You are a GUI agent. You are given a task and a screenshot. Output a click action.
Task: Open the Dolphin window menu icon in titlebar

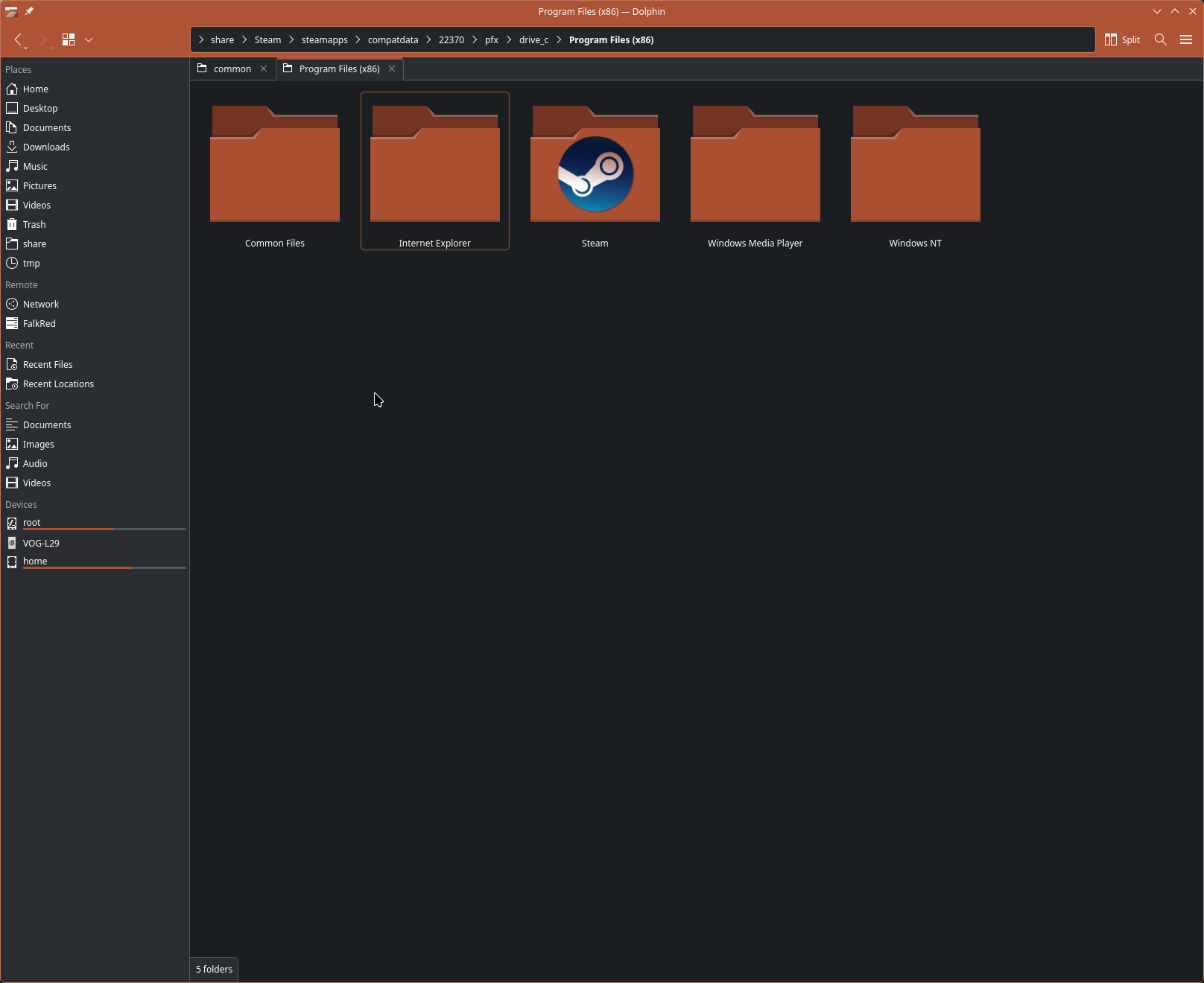pyautogui.click(x=11, y=11)
